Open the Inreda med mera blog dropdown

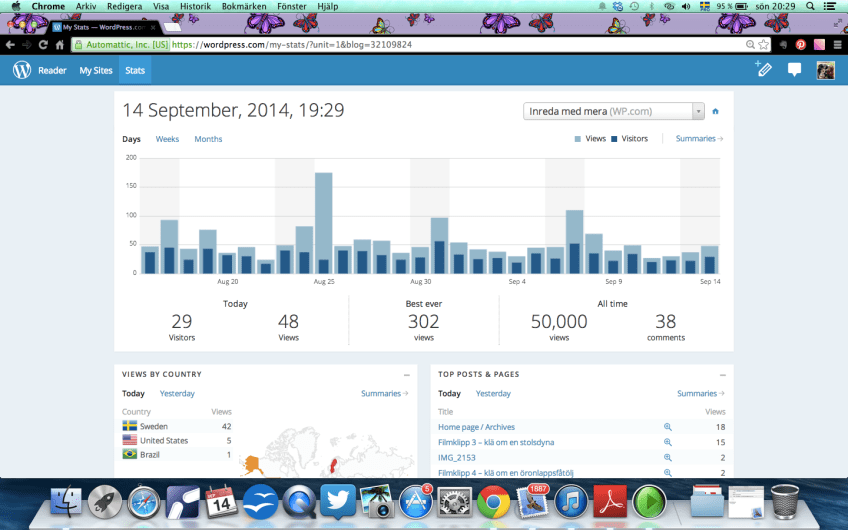(x=614, y=112)
